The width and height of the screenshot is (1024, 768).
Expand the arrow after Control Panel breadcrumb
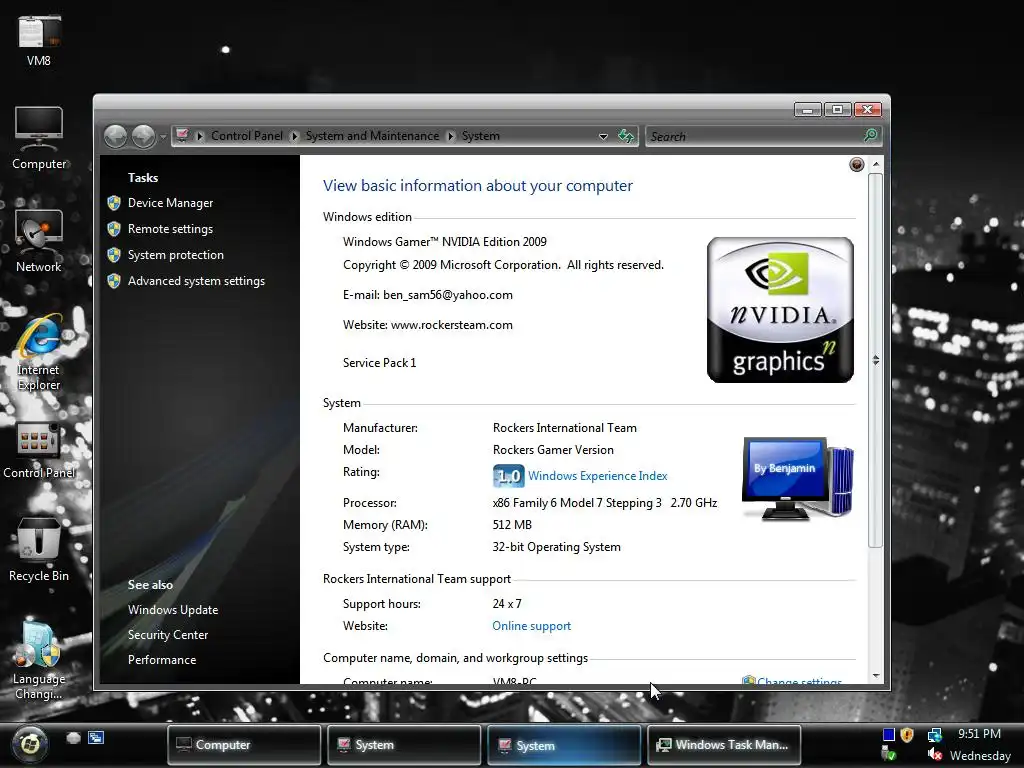click(294, 136)
